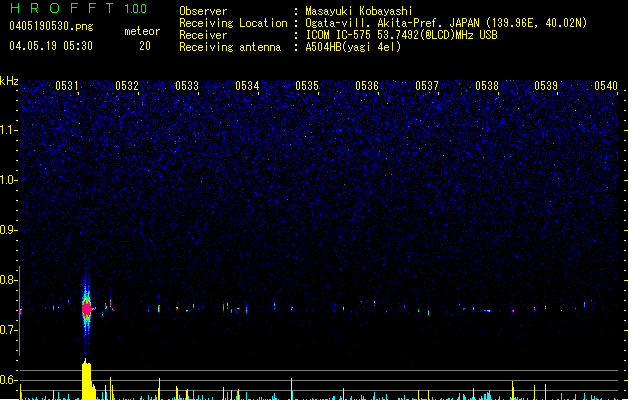Click the large yellow intensity peak at bottom
The image size is (629, 400).
(87, 380)
